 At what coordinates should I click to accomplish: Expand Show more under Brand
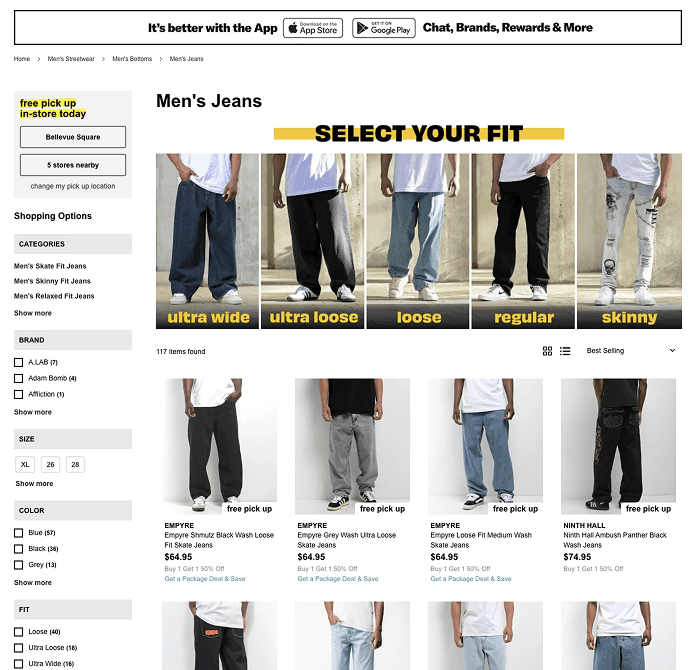[x=33, y=412]
